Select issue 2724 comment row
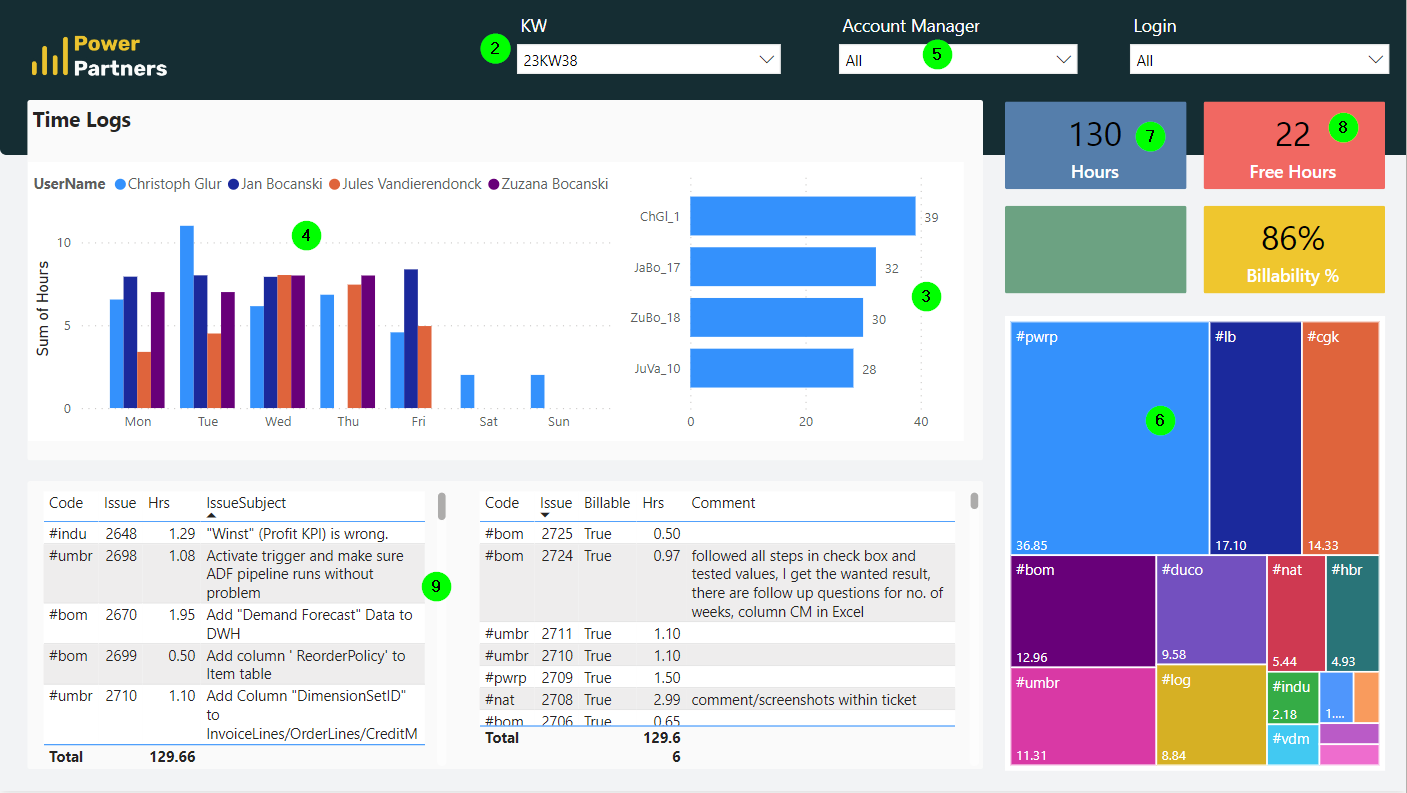Viewport: 1407px width, 793px height. pos(717,583)
